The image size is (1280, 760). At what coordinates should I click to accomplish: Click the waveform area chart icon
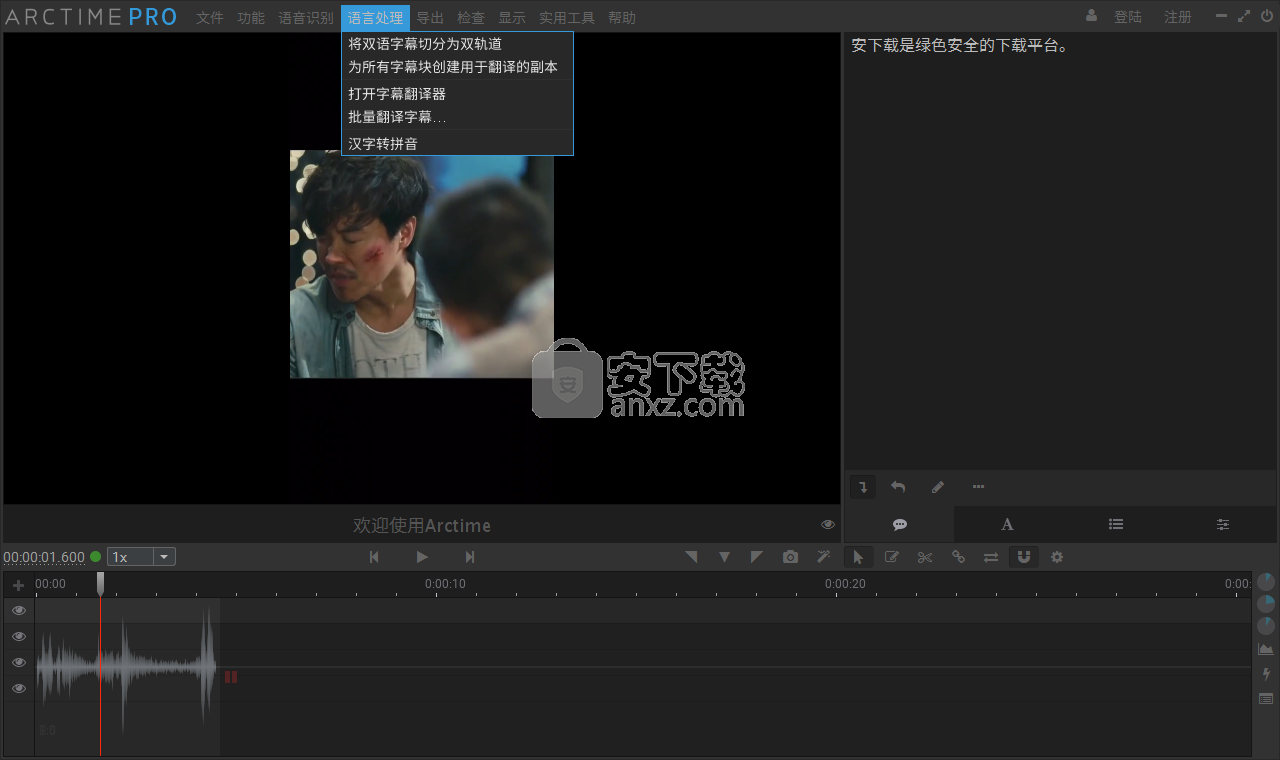tap(1266, 649)
